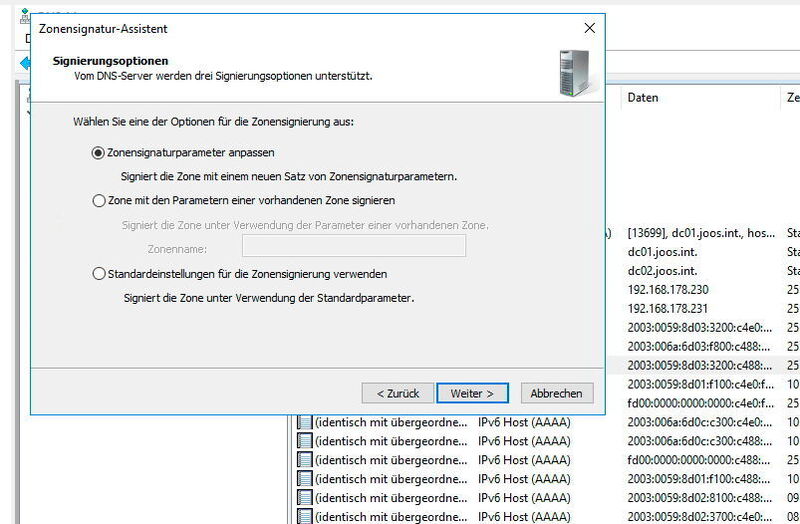800x524 pixels.
Task: Select data cell [13699], dc01.joos.int., hos...
Action: click(x=701, y=233)
